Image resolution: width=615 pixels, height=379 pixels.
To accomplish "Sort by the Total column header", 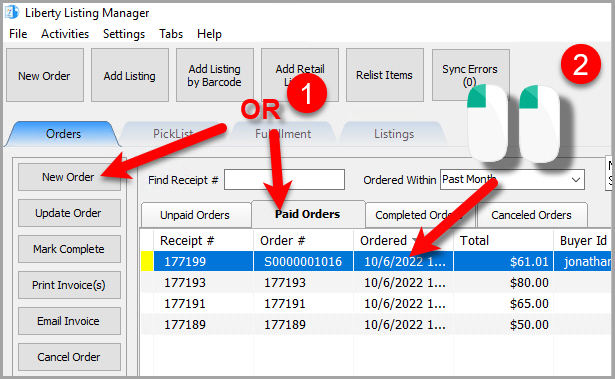I will (x=503, y=241).
